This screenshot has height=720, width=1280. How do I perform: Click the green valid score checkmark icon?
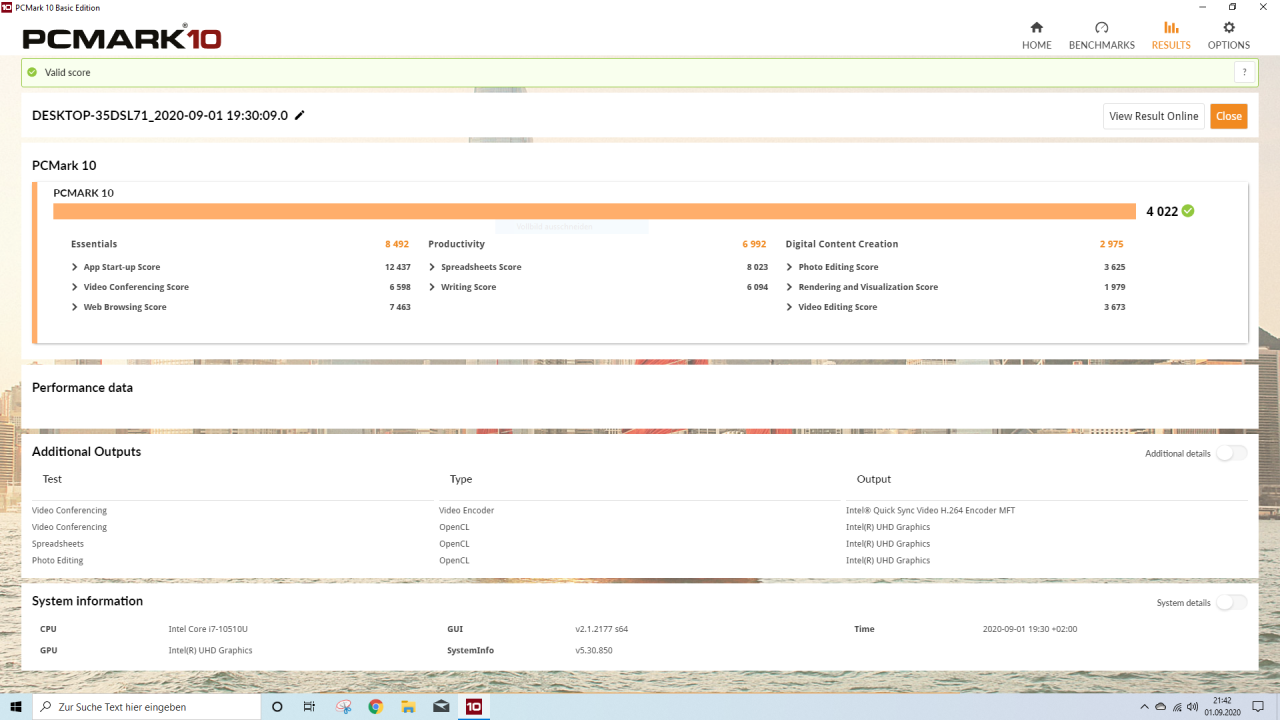(32, 72)
